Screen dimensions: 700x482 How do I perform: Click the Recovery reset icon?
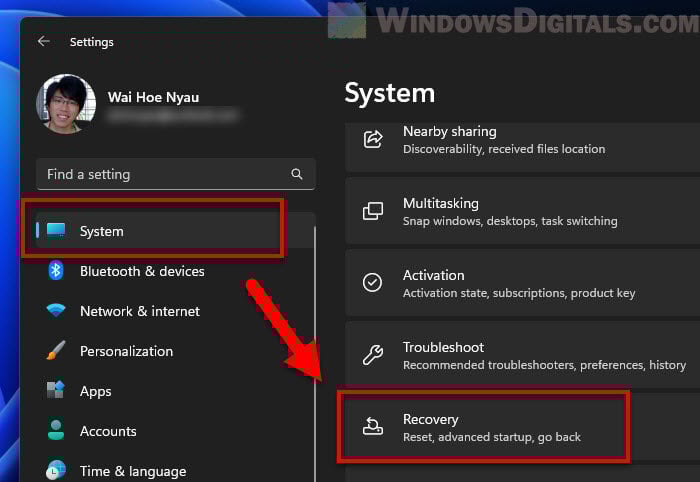(x=373, y=426)
